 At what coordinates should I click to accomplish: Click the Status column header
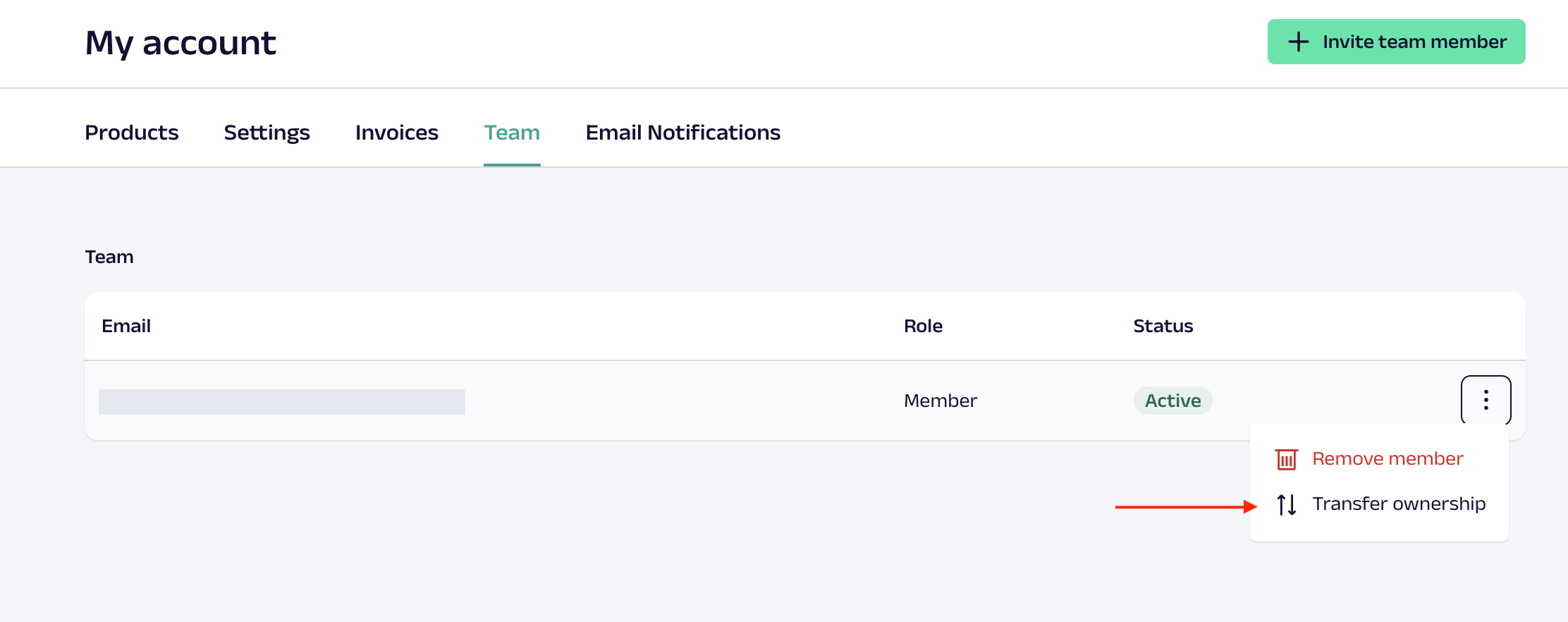pos(1163,326)
